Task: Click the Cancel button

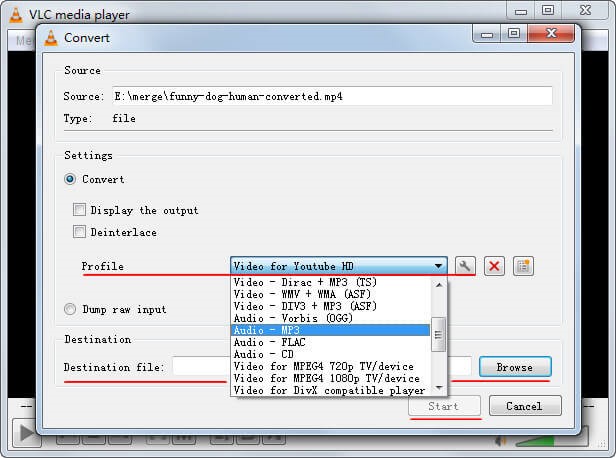Action: (x=525, y=406)
